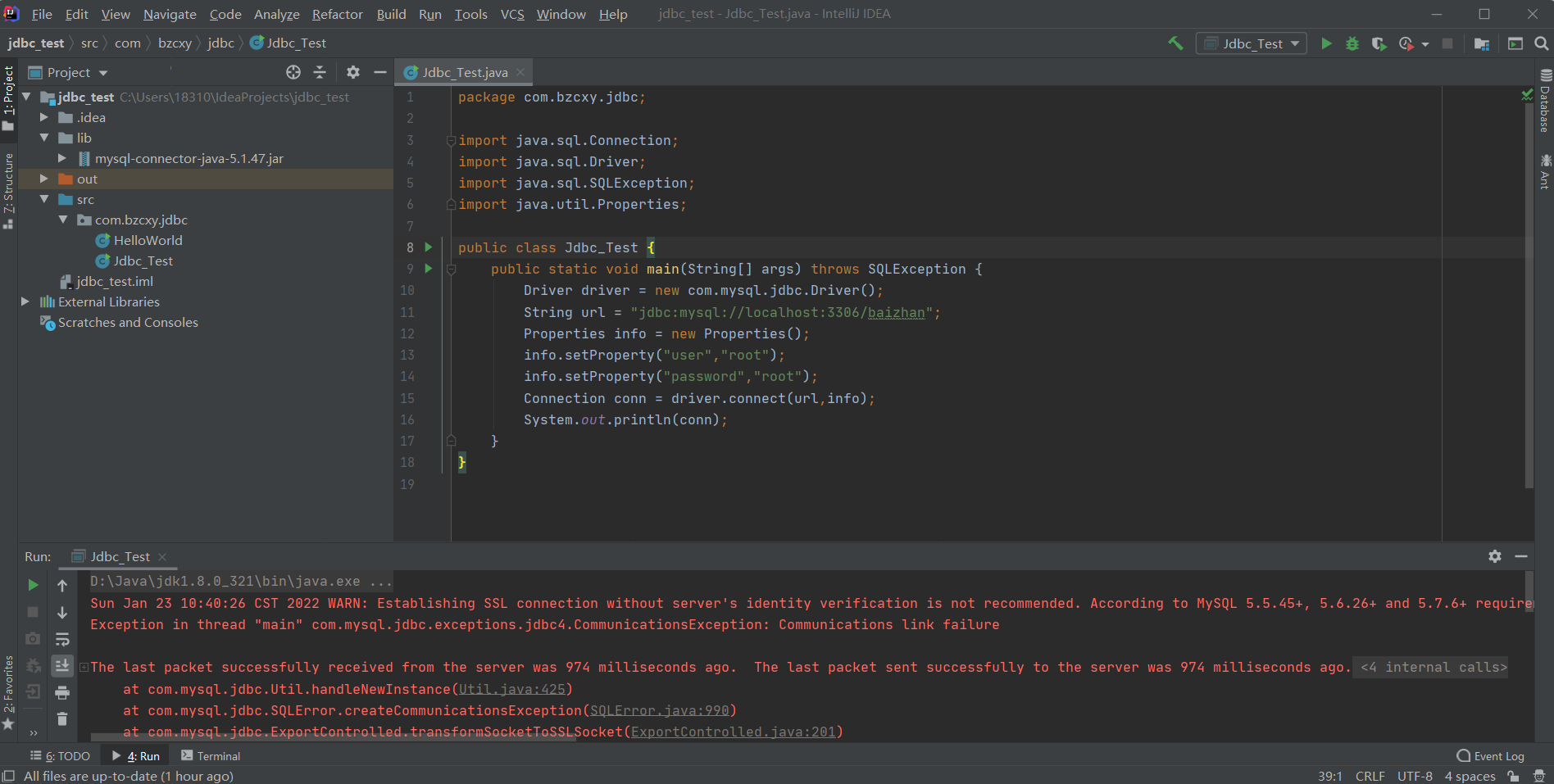The height and width of the screenshot is (784, 1554).
Task: Toggle the 1: Project side tab
Action: tap(8, 97)
